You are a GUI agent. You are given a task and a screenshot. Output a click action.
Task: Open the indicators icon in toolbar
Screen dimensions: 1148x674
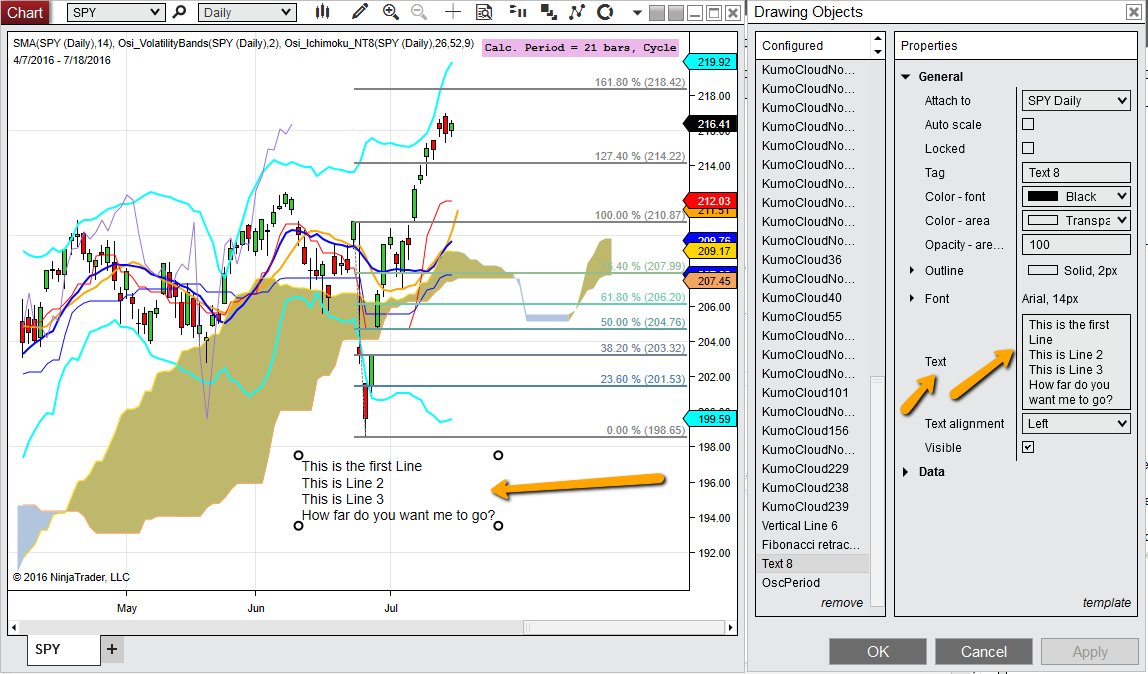click(x=517, y=12)
